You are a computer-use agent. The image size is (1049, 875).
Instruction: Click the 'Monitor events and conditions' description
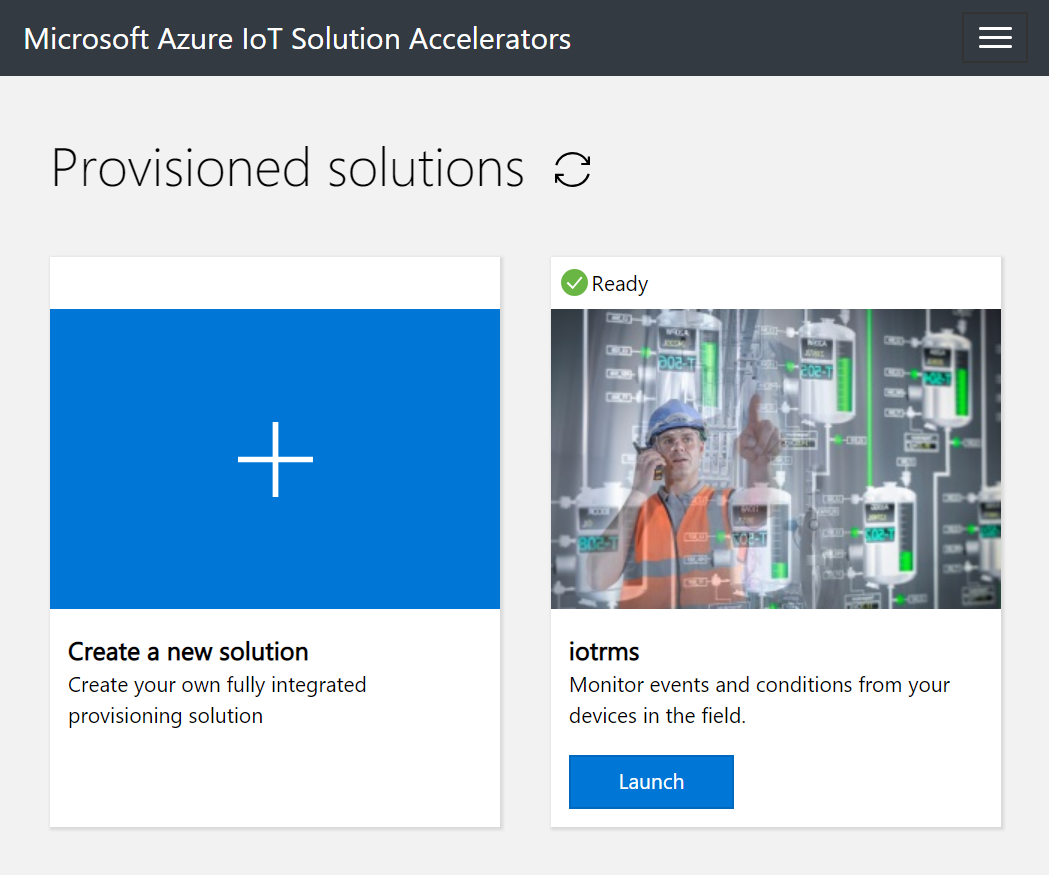[759, 700]
